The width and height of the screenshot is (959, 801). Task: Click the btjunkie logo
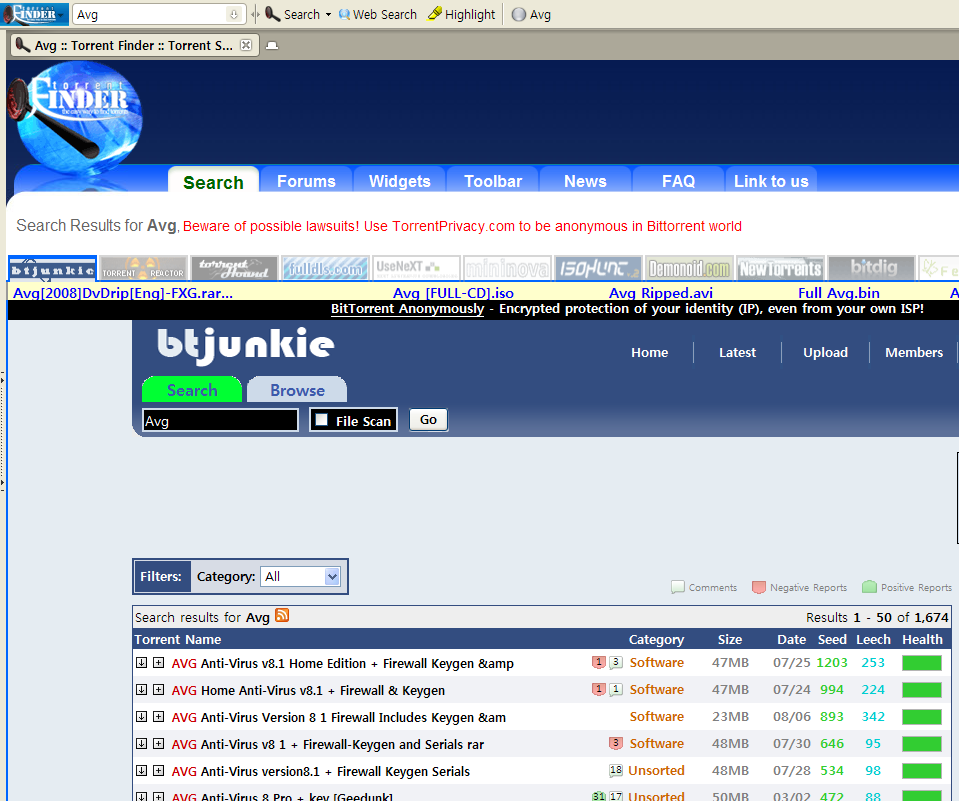coord(246,345)
